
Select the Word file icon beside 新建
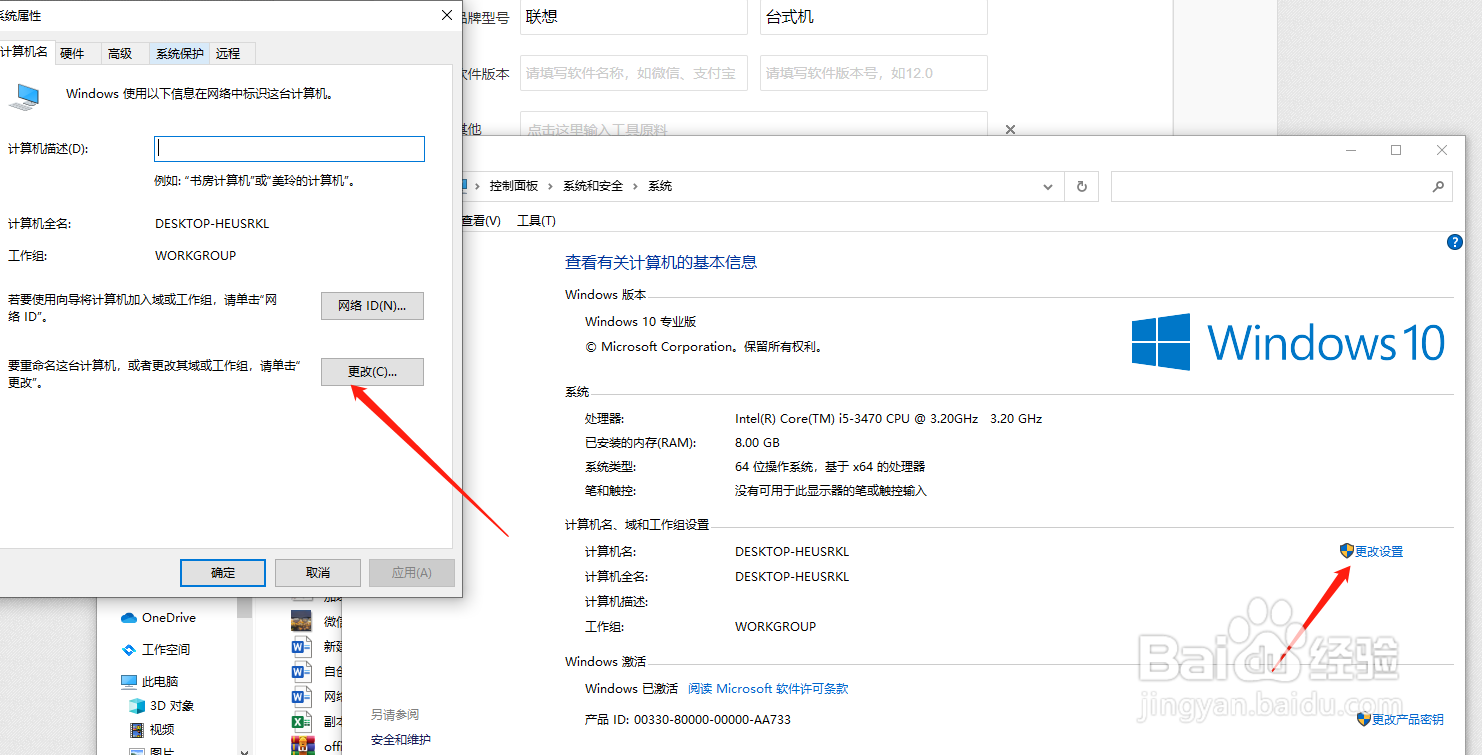pos(301,646)
